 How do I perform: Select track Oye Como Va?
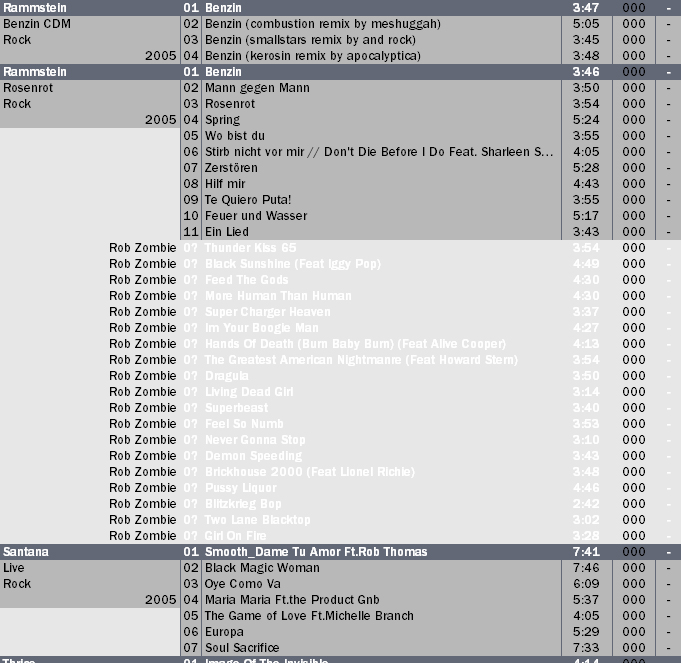243,584
